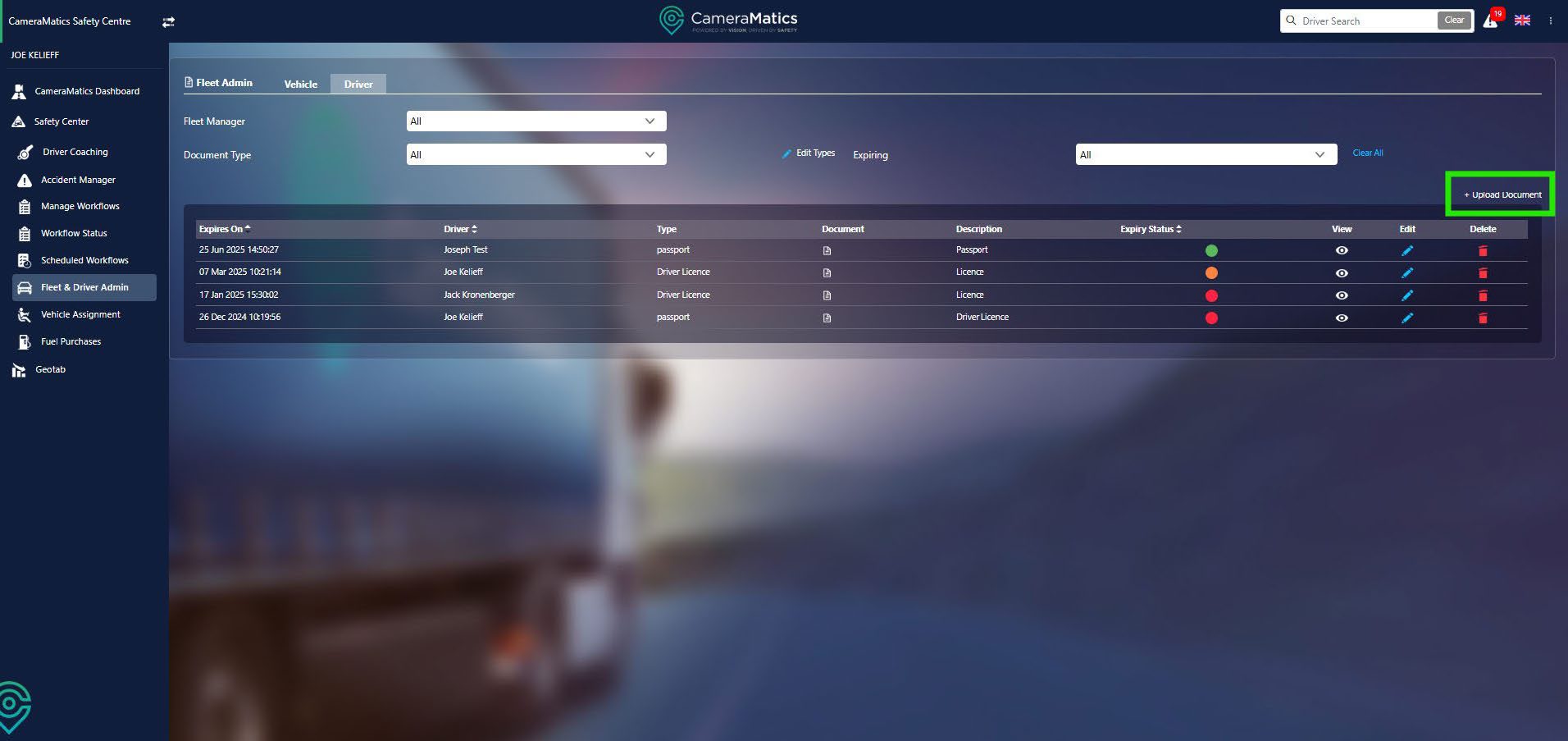Open the UK flag language selector
The width and height of the screenshot is (1568, 741).
click(x=1522, y=21)
